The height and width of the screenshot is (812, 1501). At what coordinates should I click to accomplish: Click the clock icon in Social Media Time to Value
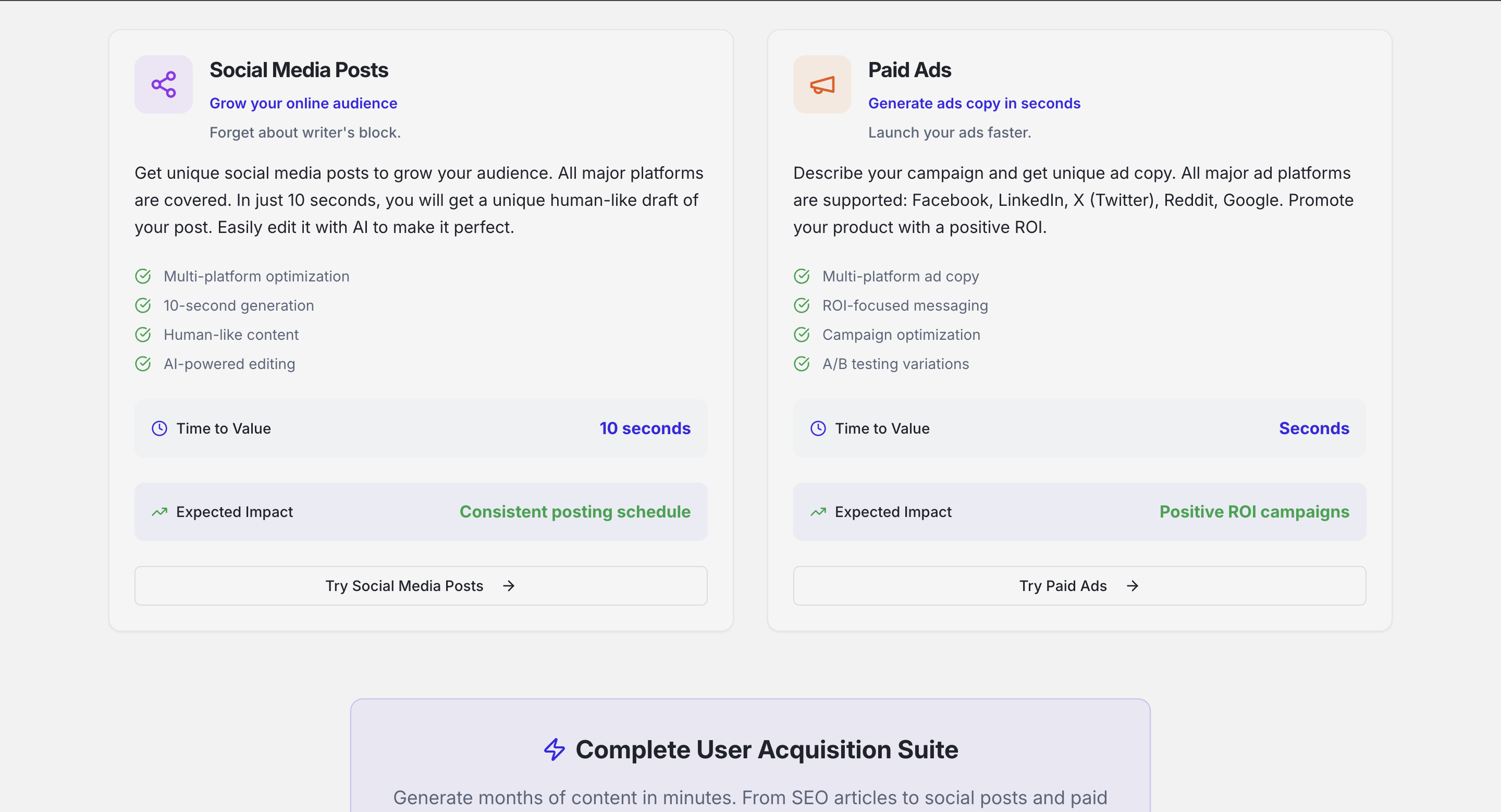pos(159,428)
